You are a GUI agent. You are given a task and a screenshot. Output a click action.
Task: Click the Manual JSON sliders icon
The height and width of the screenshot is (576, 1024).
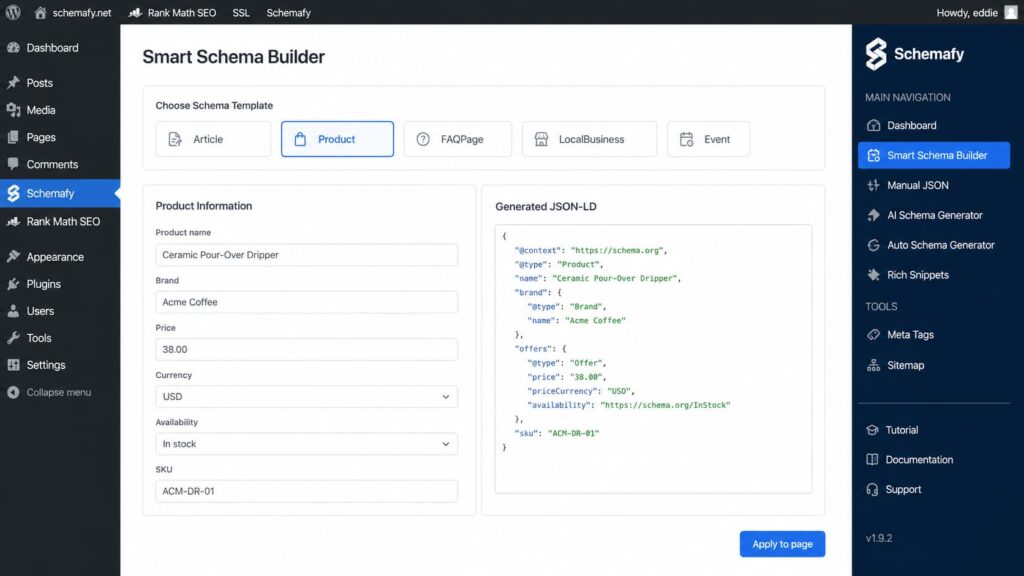tap(873, 185)
